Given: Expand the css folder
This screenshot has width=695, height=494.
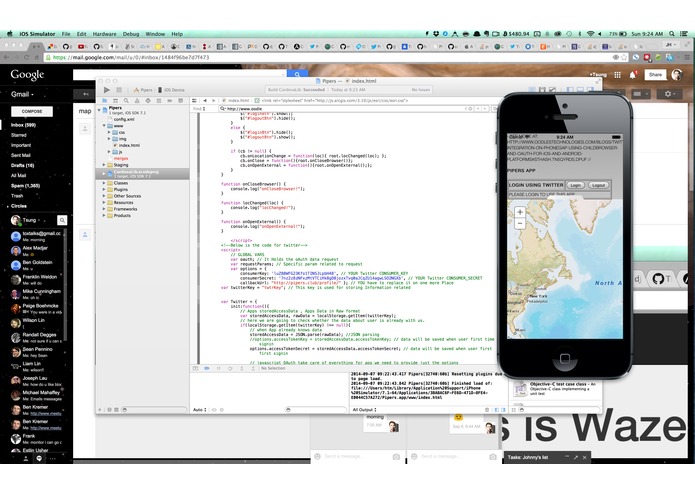Looking at the screenshot, I should [109, 132].
